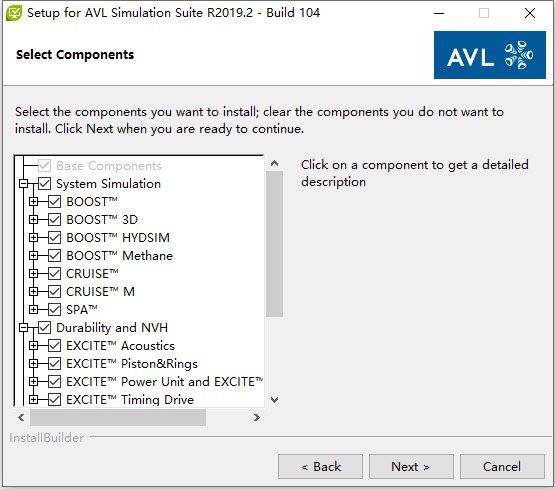Click the down arrow of vertical scrollbar
Viewport: 556px width, 489px height.
274,400
